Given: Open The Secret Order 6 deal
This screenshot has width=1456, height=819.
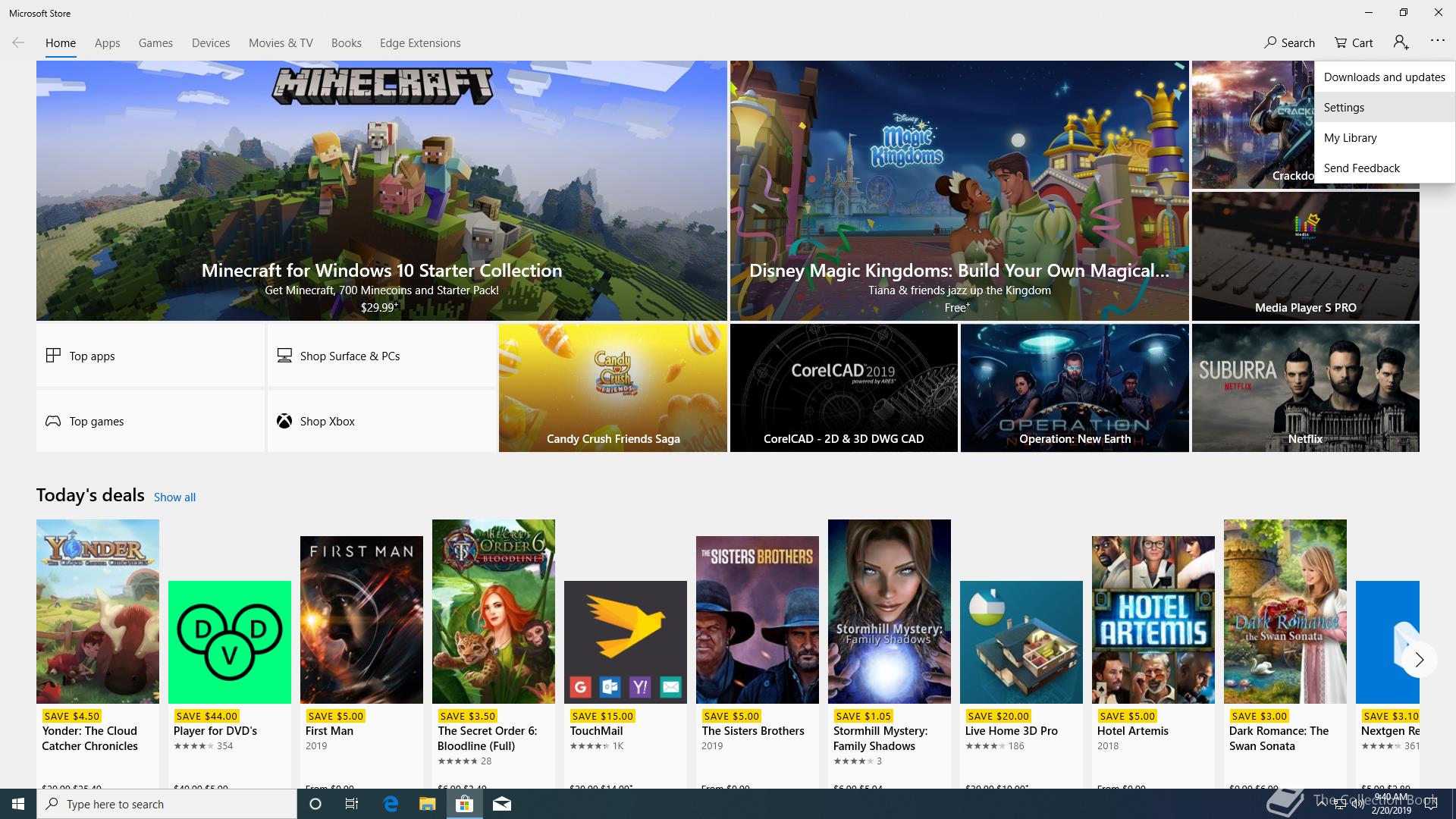Looking at the screenshot, I should tap(494, 654).
